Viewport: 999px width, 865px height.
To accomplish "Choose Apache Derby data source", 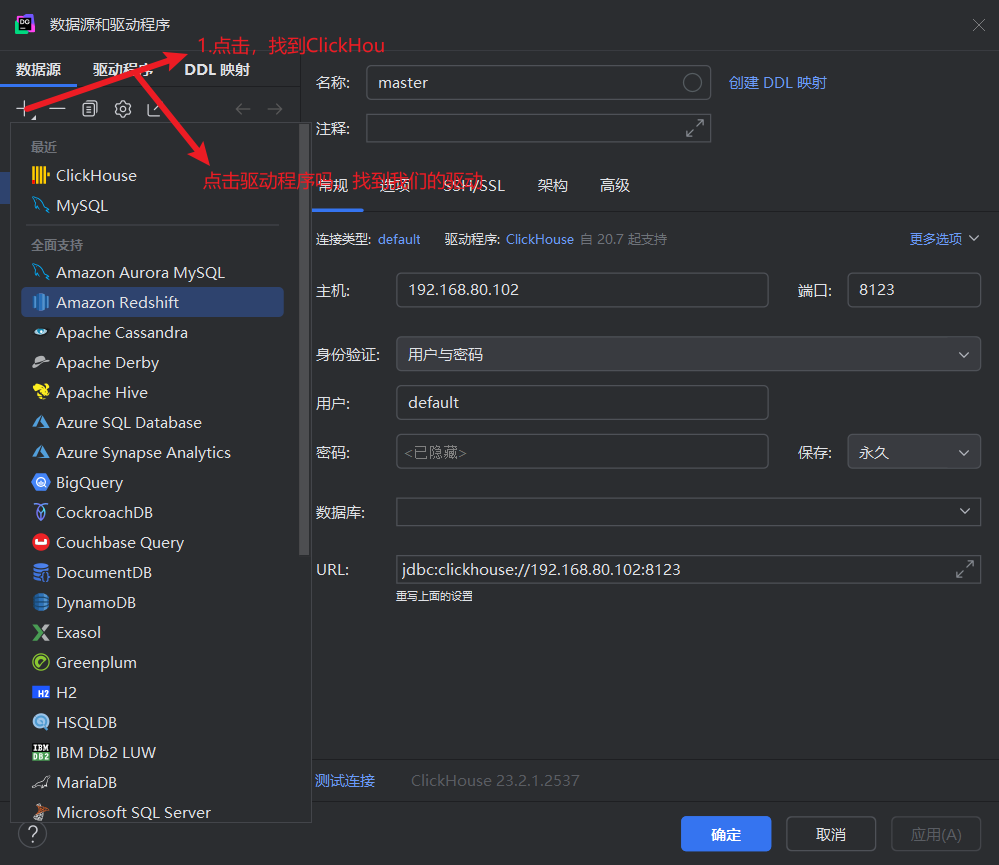I will click(x=152, y=362).
